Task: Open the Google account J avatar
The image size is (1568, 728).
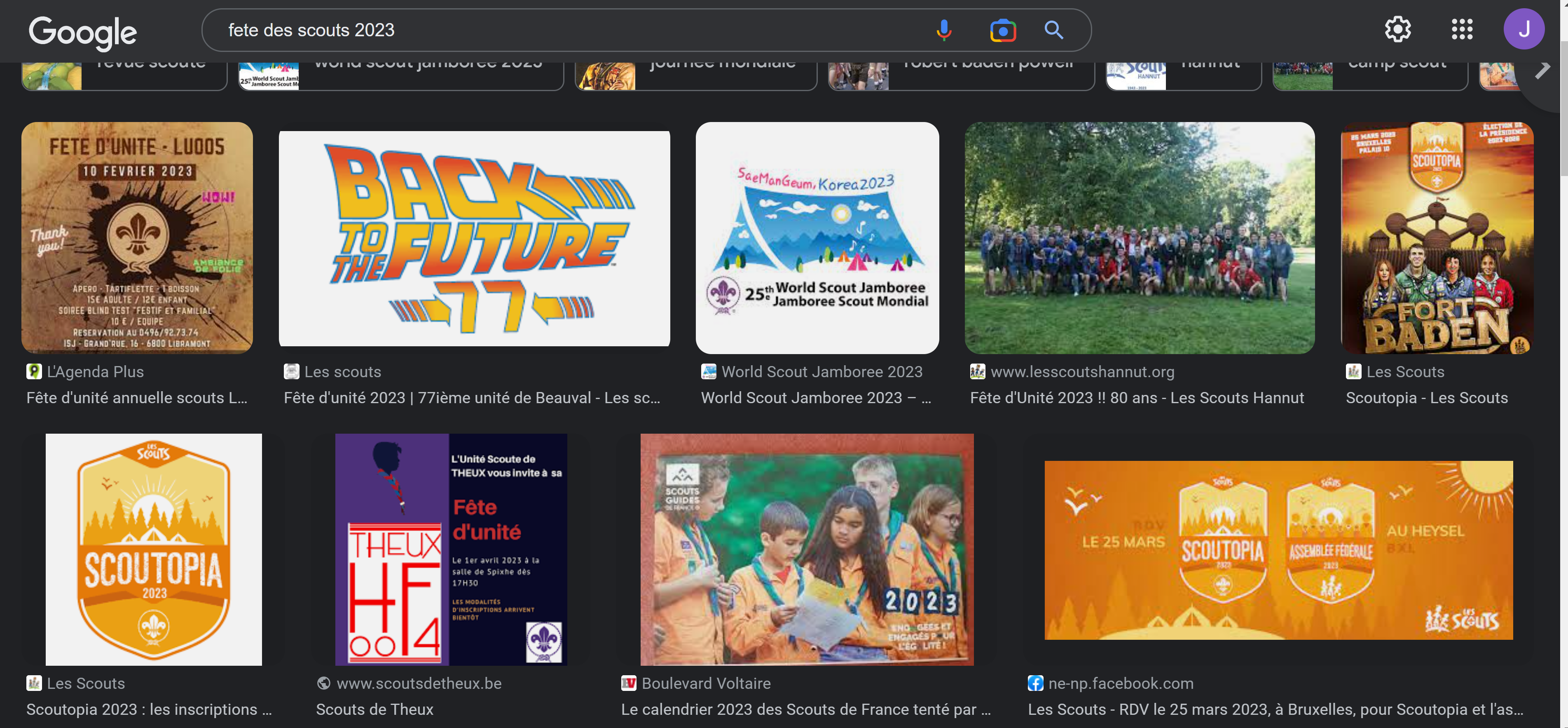Action: tap(1524, 29)
